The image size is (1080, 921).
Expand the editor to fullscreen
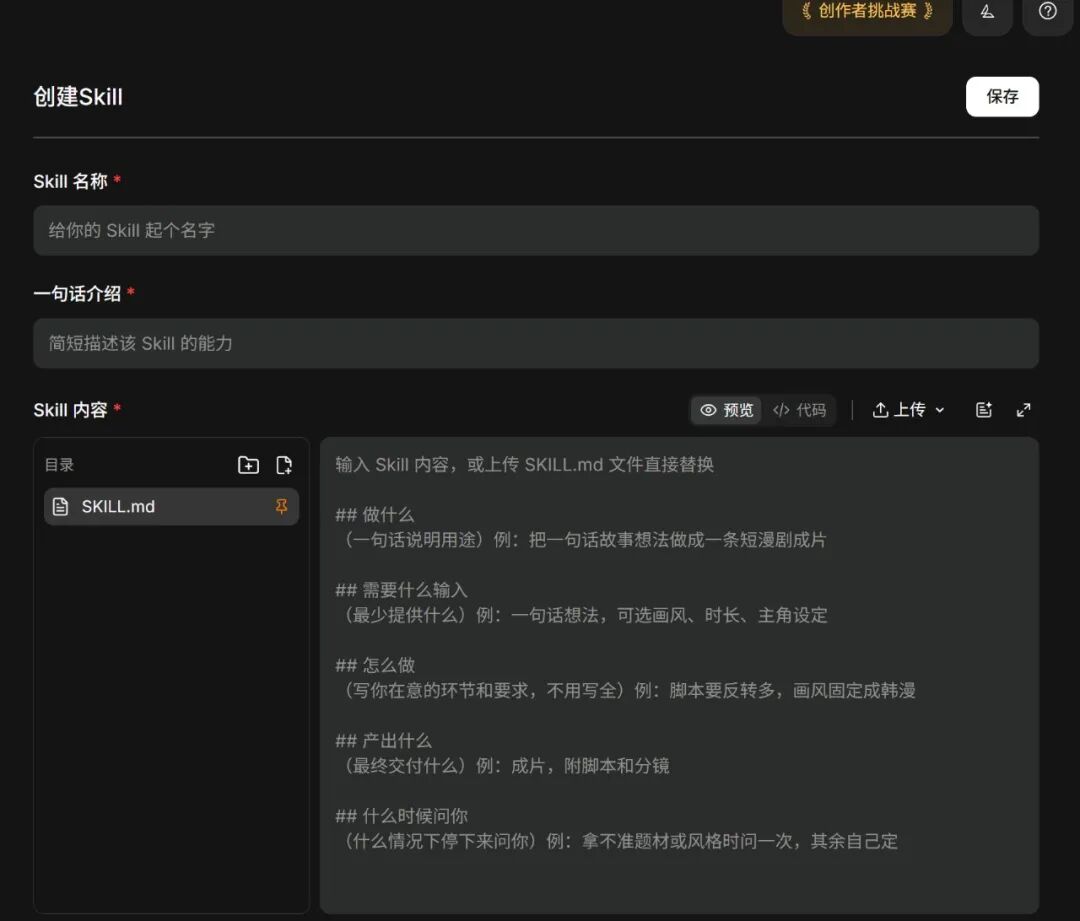[x=1024, y=410]
